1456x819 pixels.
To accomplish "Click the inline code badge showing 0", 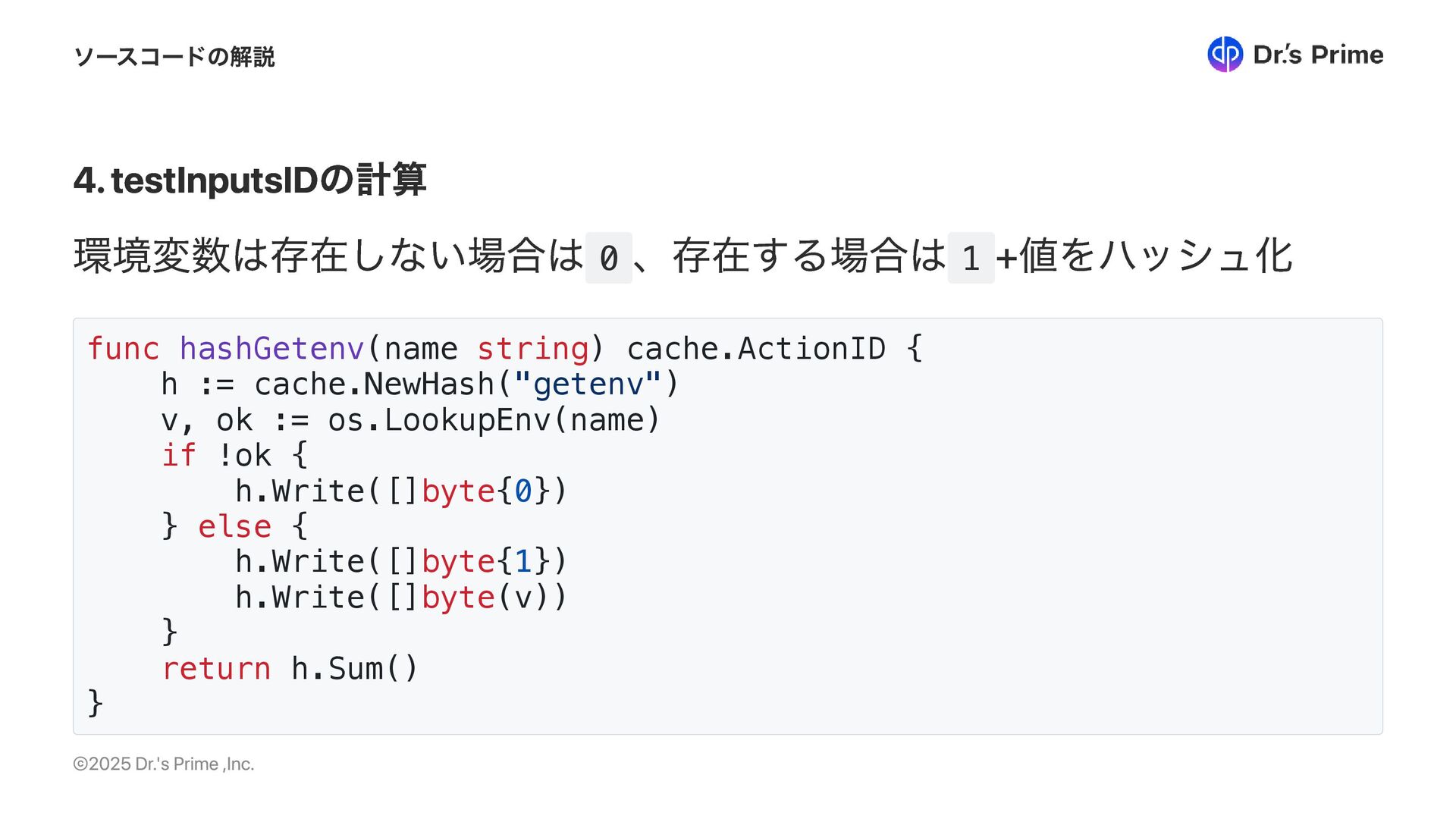I will pyautogui.click(x=608, y=258).
